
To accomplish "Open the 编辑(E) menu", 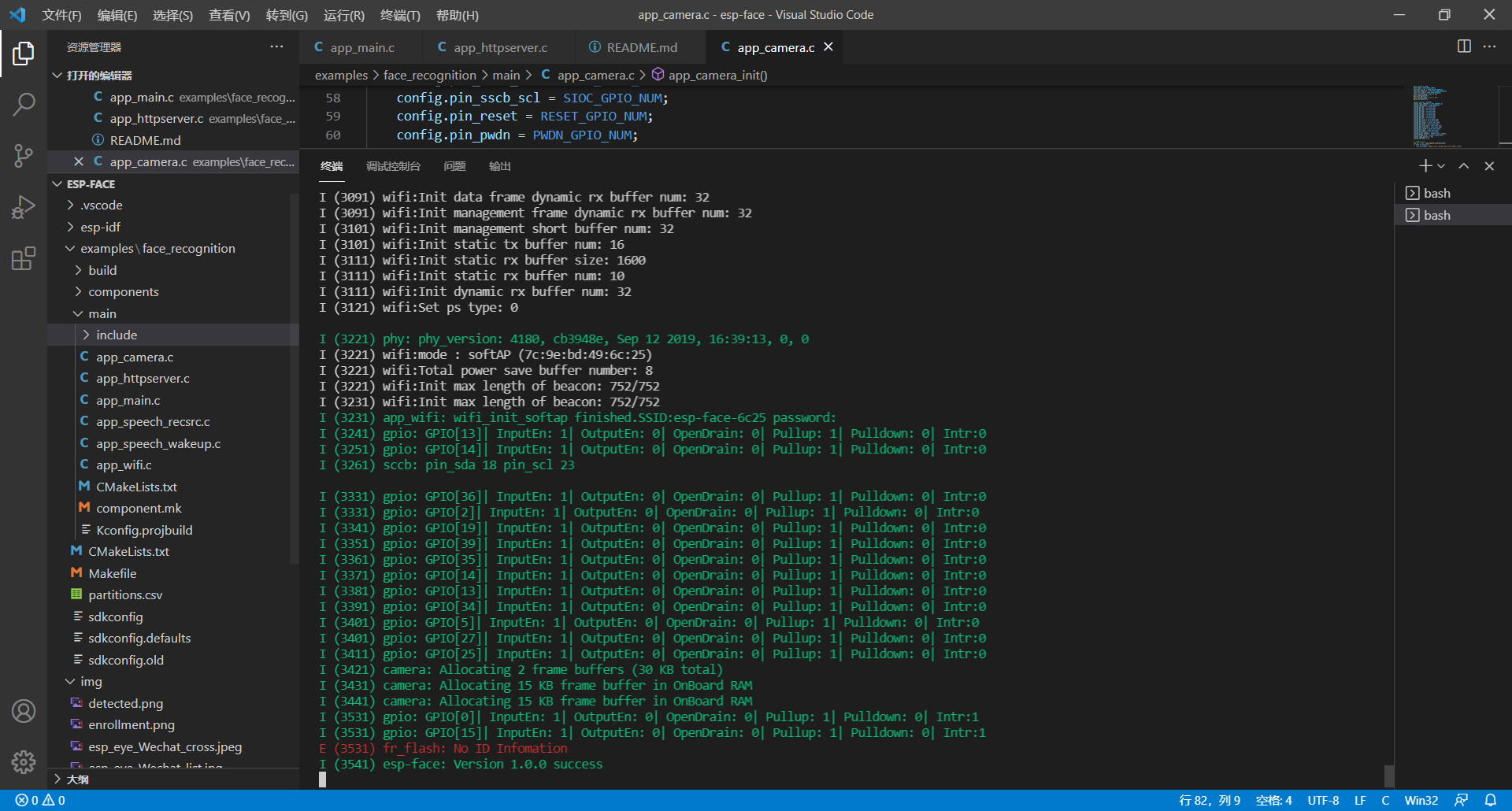I will (x=117, y=15).
